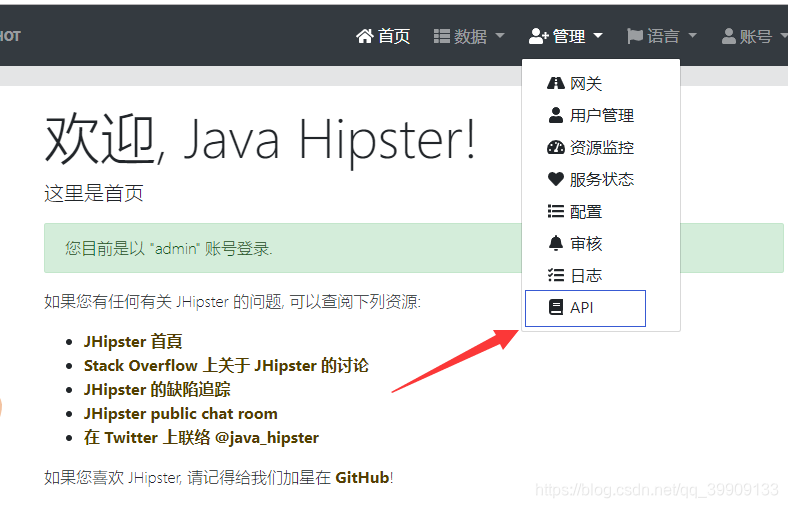Click the tasks icon for 日志

click(556, 275)
